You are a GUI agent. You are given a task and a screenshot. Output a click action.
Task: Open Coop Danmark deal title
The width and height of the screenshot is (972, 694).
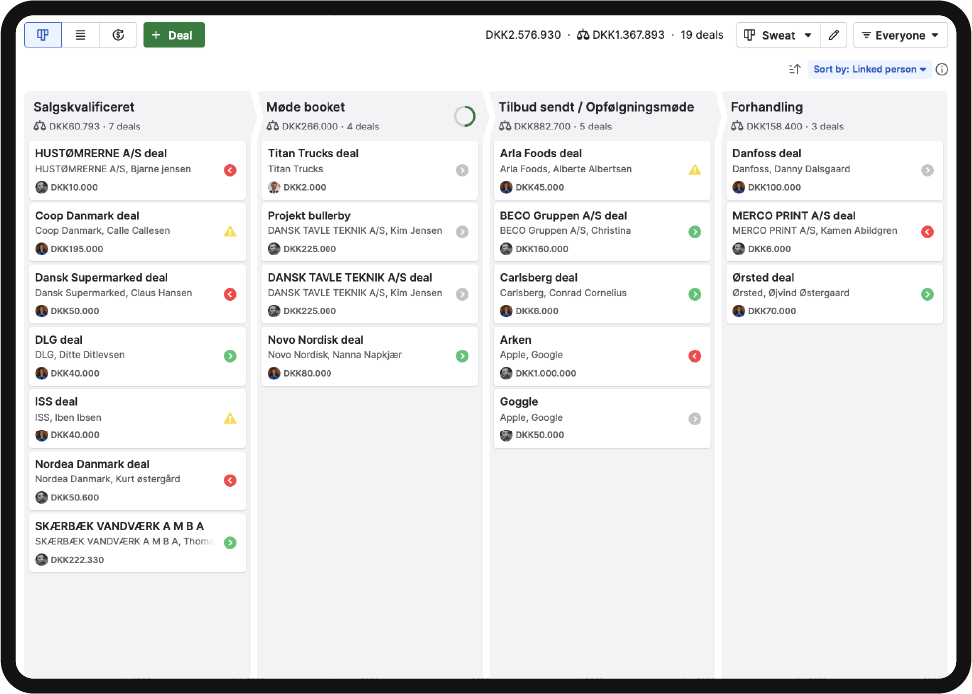pyautogui.click(x=87, y=216)
